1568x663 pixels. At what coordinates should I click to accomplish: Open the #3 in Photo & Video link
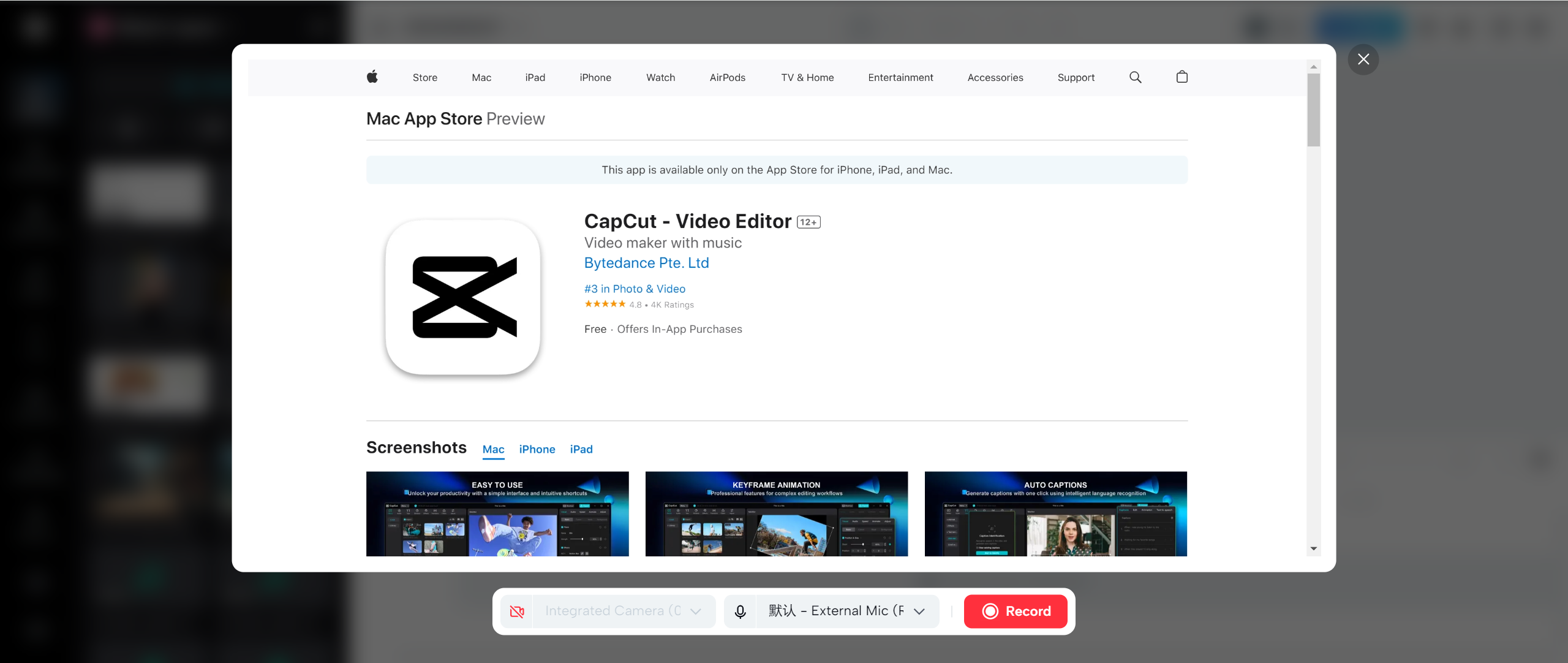(635, 288)
